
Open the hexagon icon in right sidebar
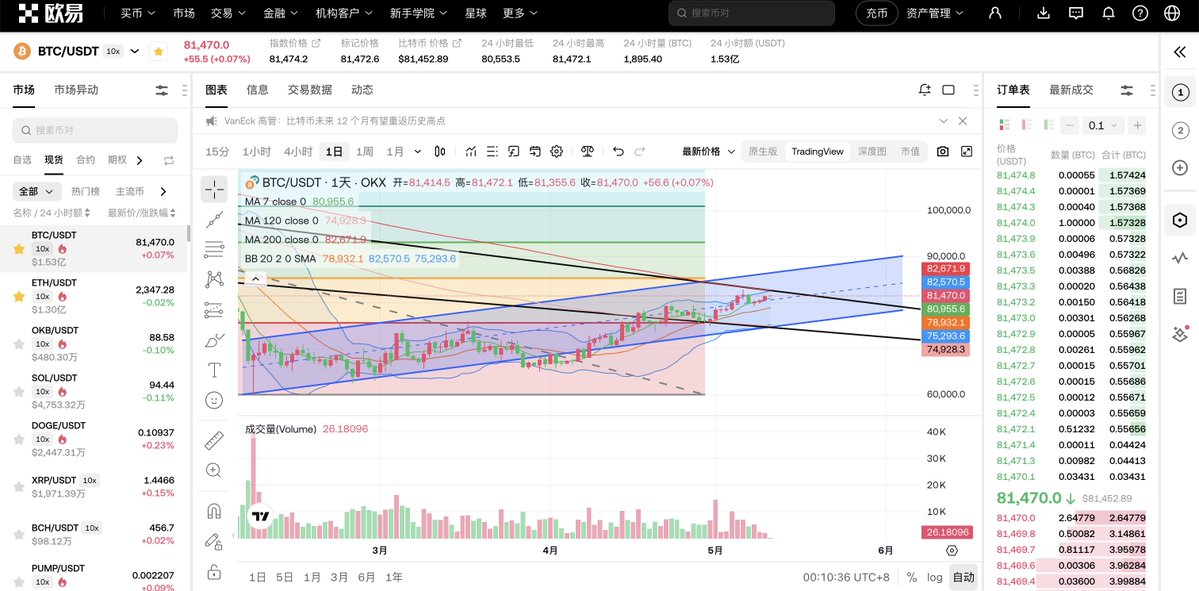1180,220
